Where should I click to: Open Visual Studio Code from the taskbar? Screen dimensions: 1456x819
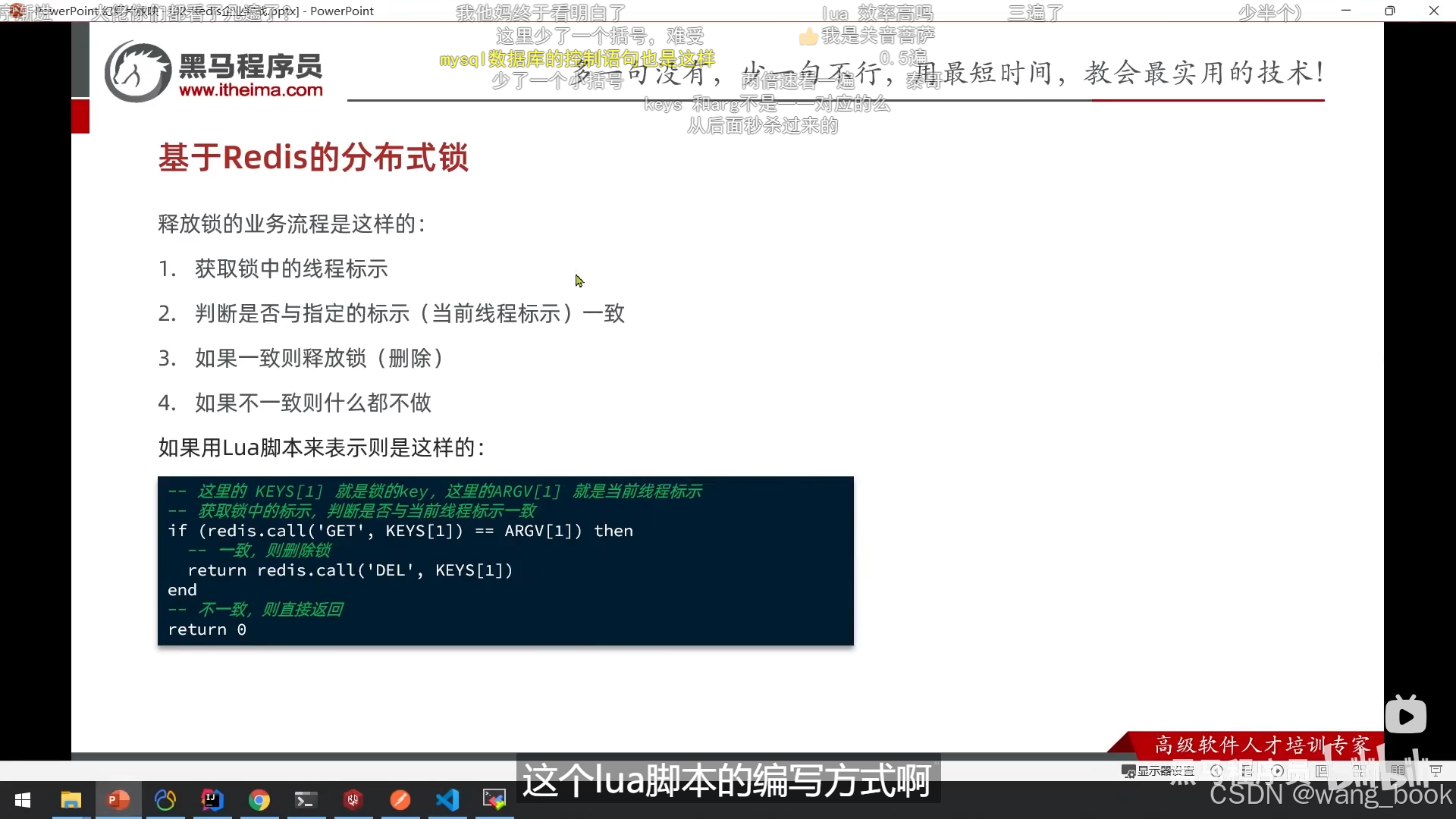(x=447, y=800)
